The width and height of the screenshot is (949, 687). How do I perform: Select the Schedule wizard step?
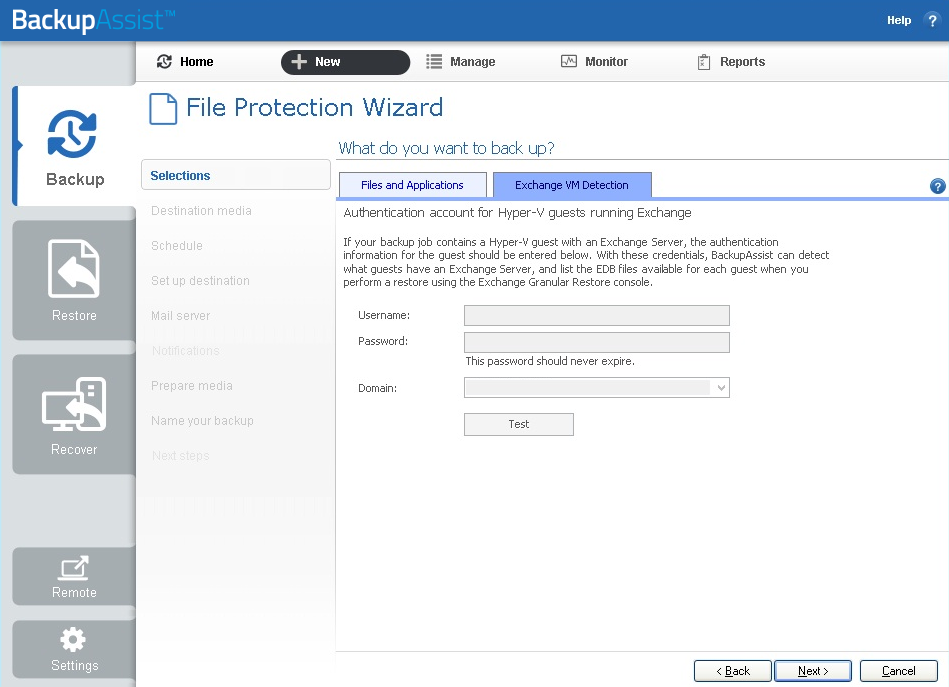[177, 246]
